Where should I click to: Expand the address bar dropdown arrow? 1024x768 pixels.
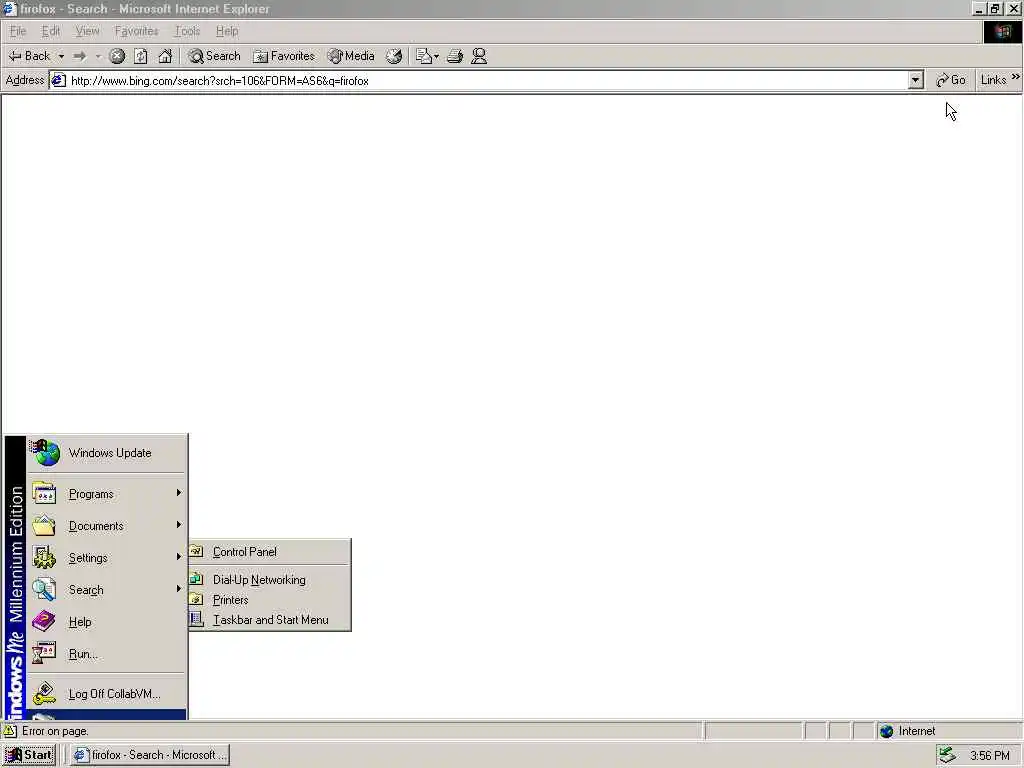915,80
